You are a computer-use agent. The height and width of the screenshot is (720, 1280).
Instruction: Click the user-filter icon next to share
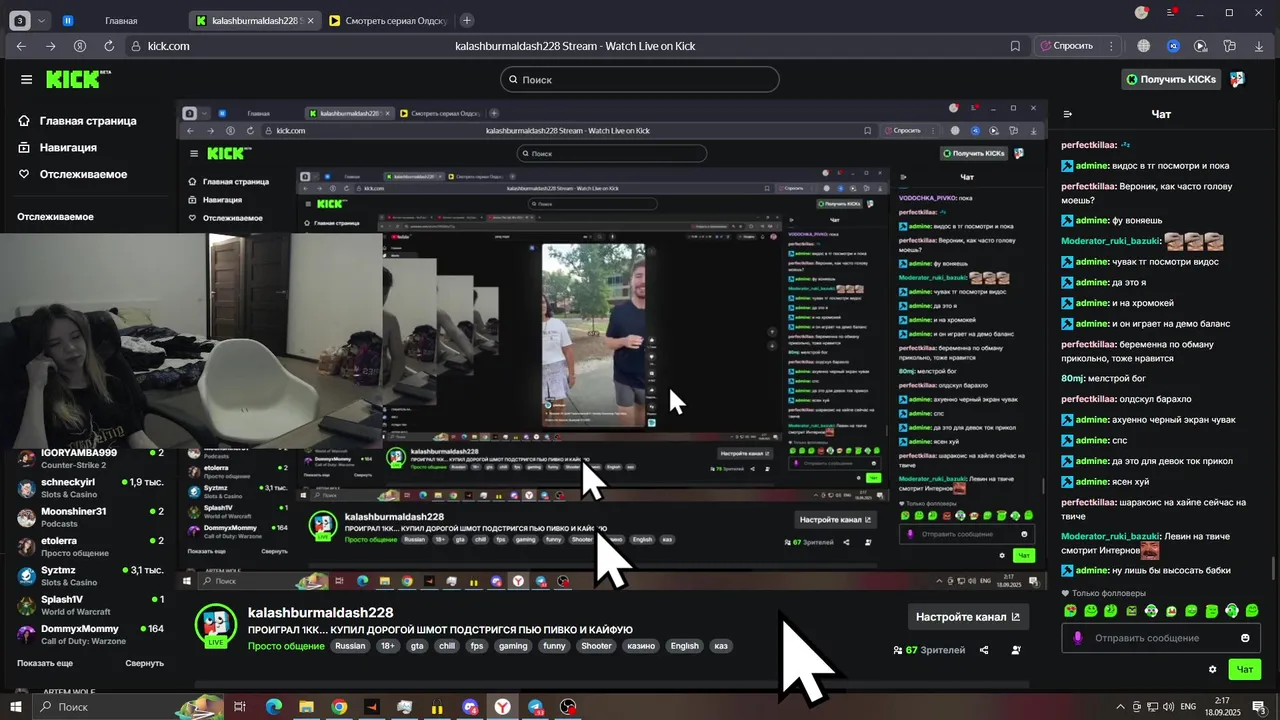pos(1016,650)
